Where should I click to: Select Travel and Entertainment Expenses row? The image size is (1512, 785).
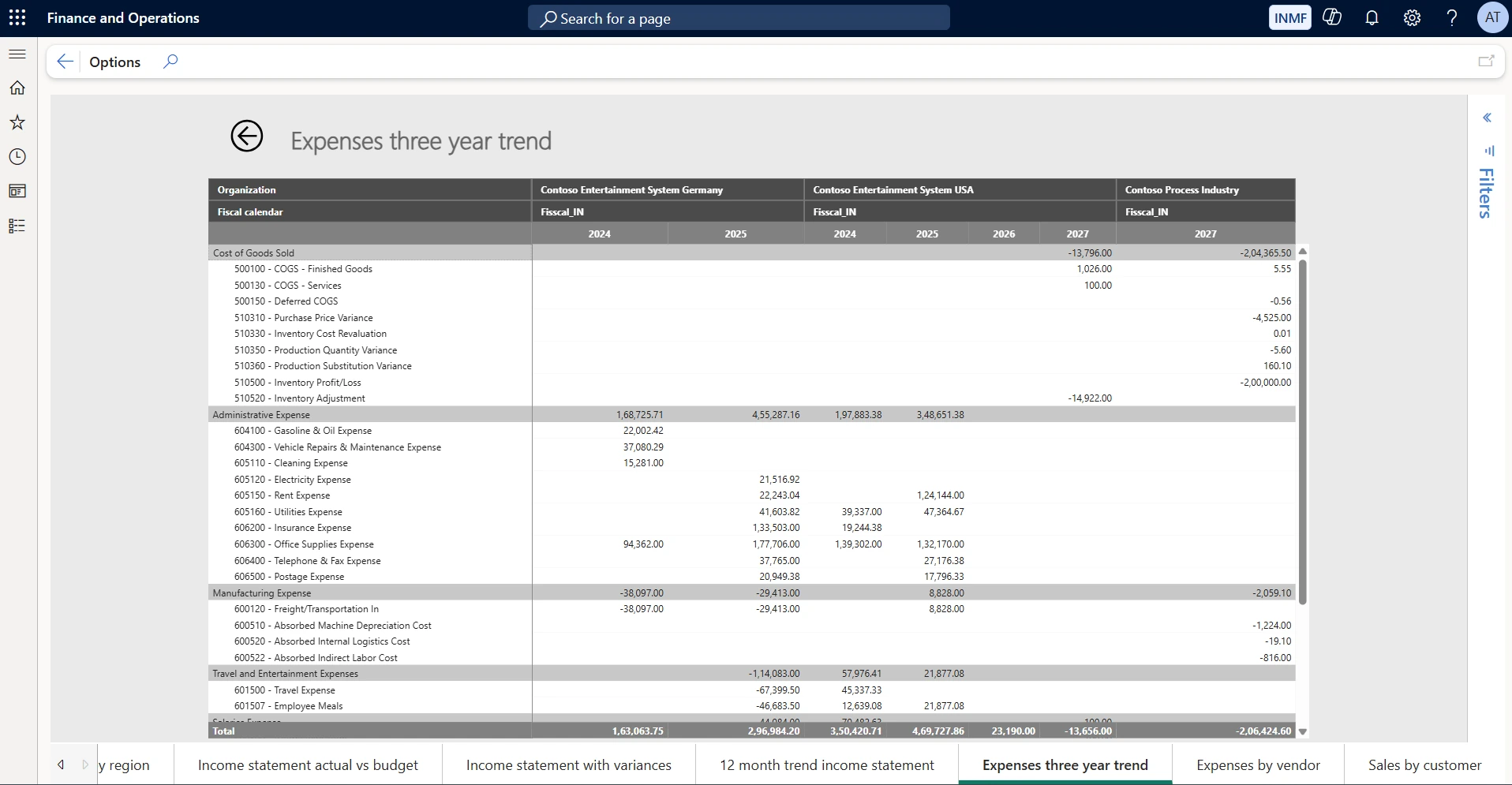(x=752, y=673)
